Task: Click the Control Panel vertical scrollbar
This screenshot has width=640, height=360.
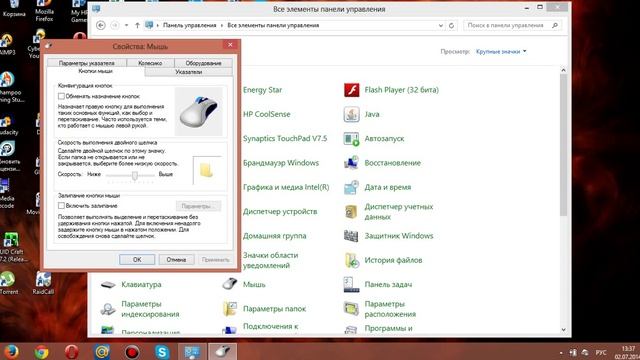Action: [x=563, y=145]
